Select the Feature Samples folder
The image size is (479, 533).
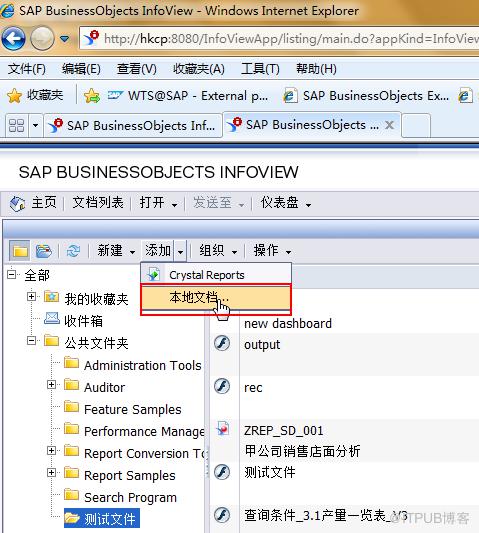[x=133, y=409]
